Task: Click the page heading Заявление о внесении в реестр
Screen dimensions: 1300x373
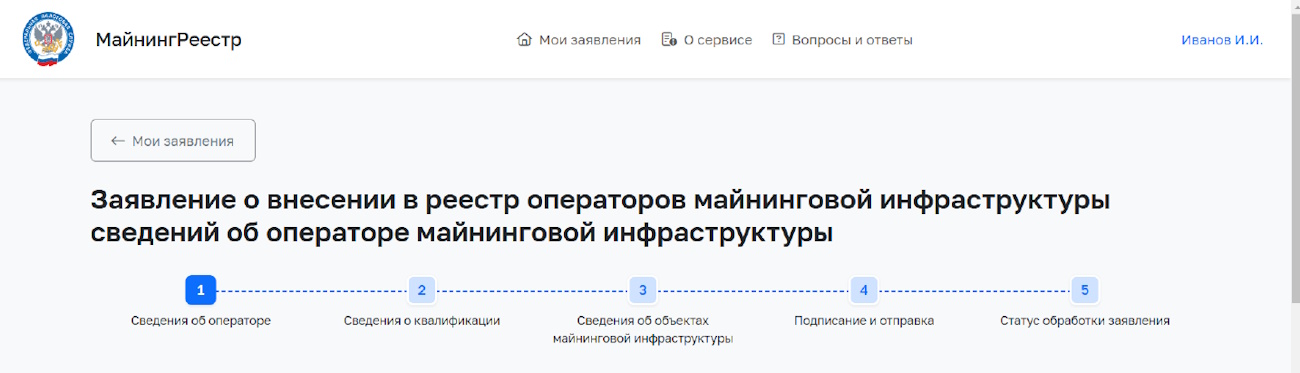Action: pyautogui.click(x=601, y=217)
